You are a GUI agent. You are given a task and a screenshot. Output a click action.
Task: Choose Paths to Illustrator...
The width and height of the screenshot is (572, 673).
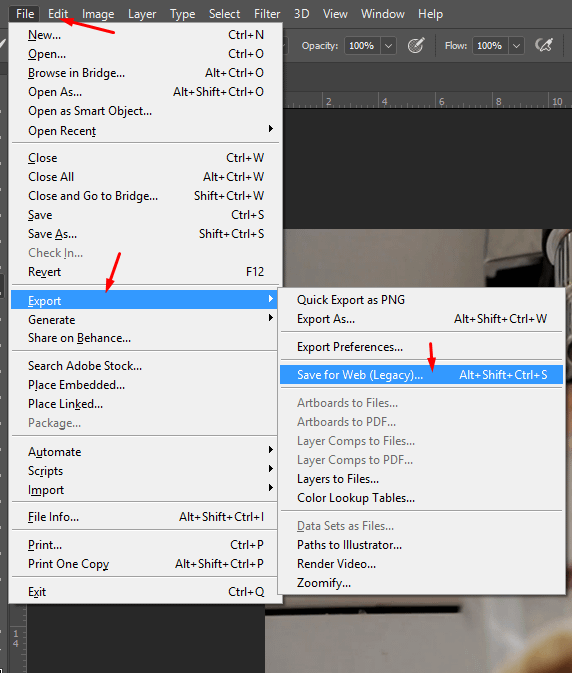coord(421,545)
